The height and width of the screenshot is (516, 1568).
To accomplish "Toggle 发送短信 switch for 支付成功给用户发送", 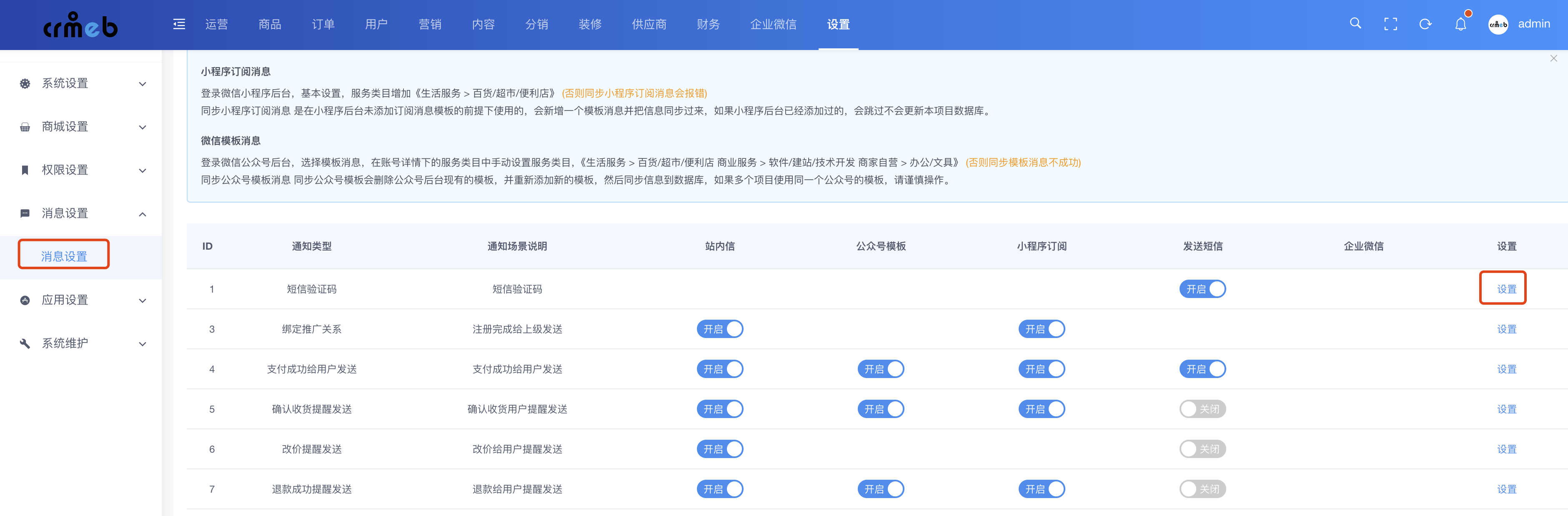I will [1202, 369].
